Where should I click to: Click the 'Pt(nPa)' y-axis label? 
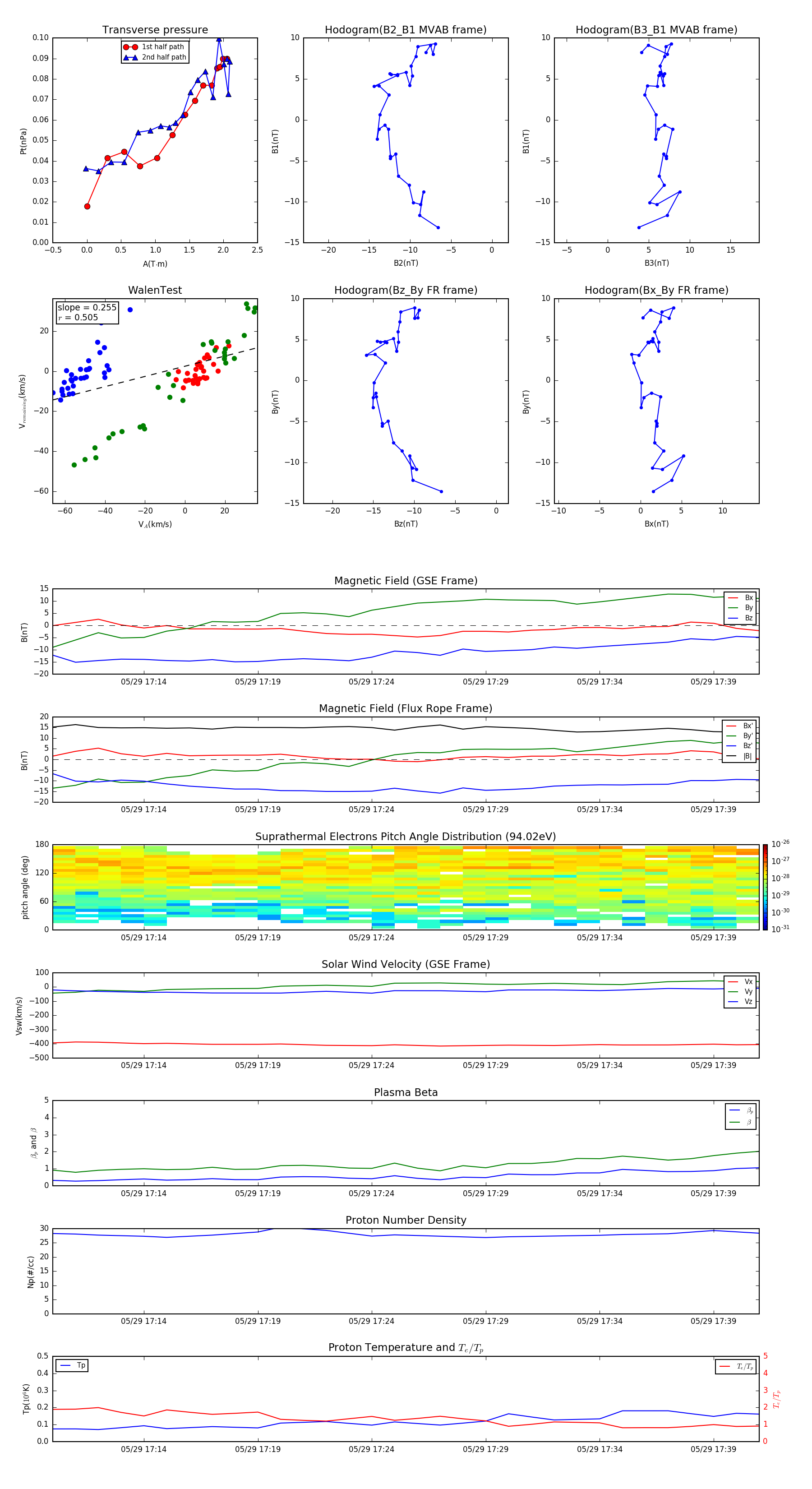pyautogui.click(x=24, y=140)
